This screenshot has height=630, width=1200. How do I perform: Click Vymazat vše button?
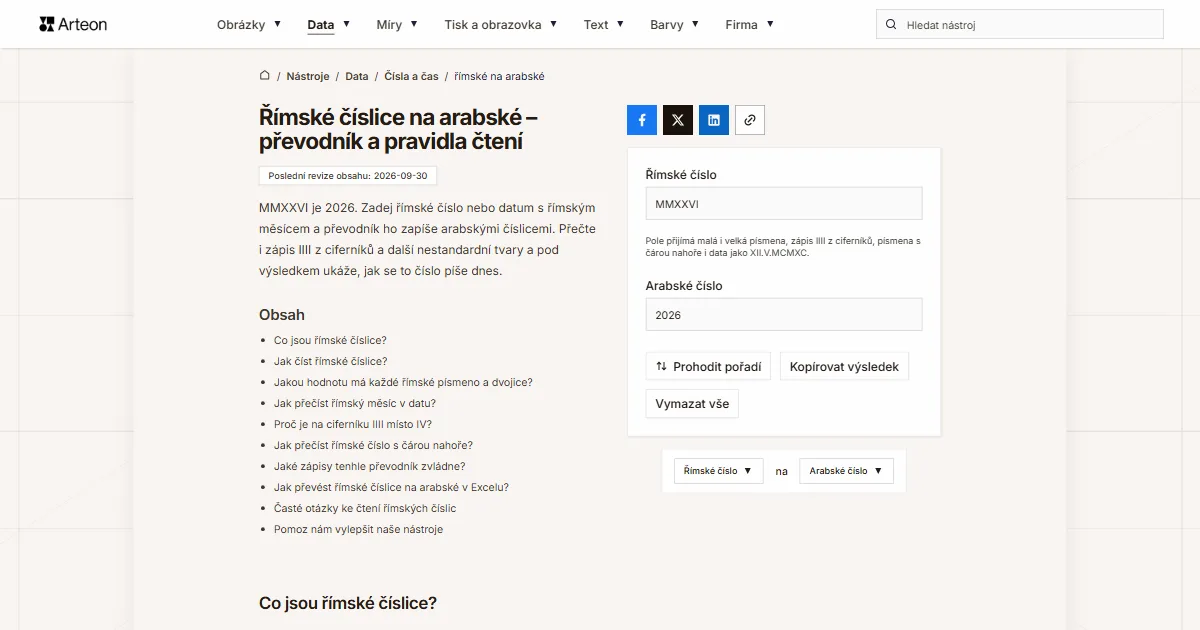tap(692, 404)
